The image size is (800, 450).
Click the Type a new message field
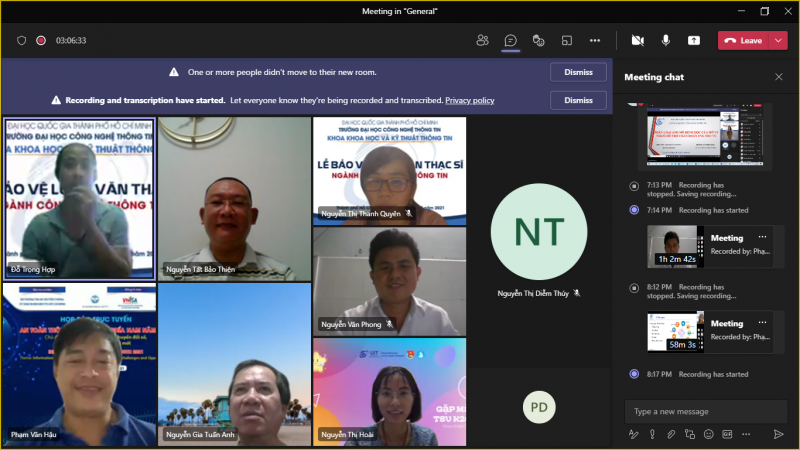click(706, 411)
